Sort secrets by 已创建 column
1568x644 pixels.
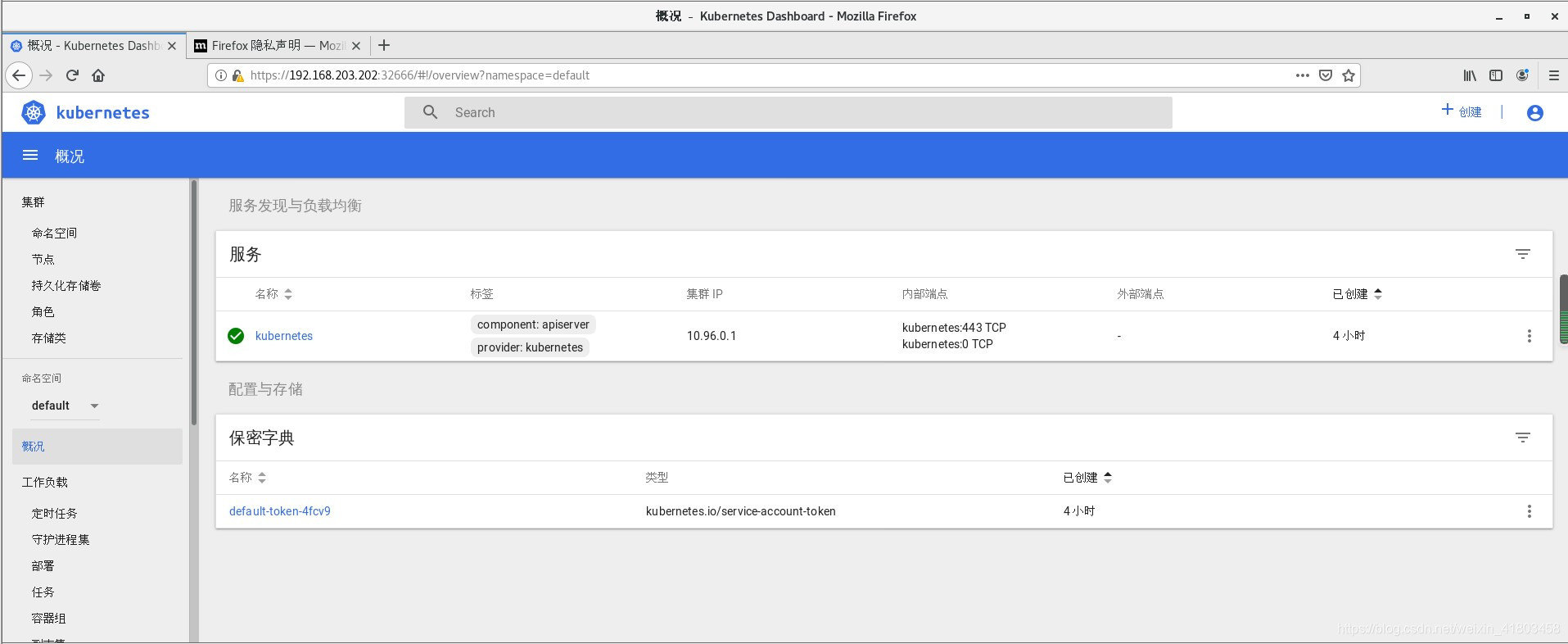(1087, 478)
